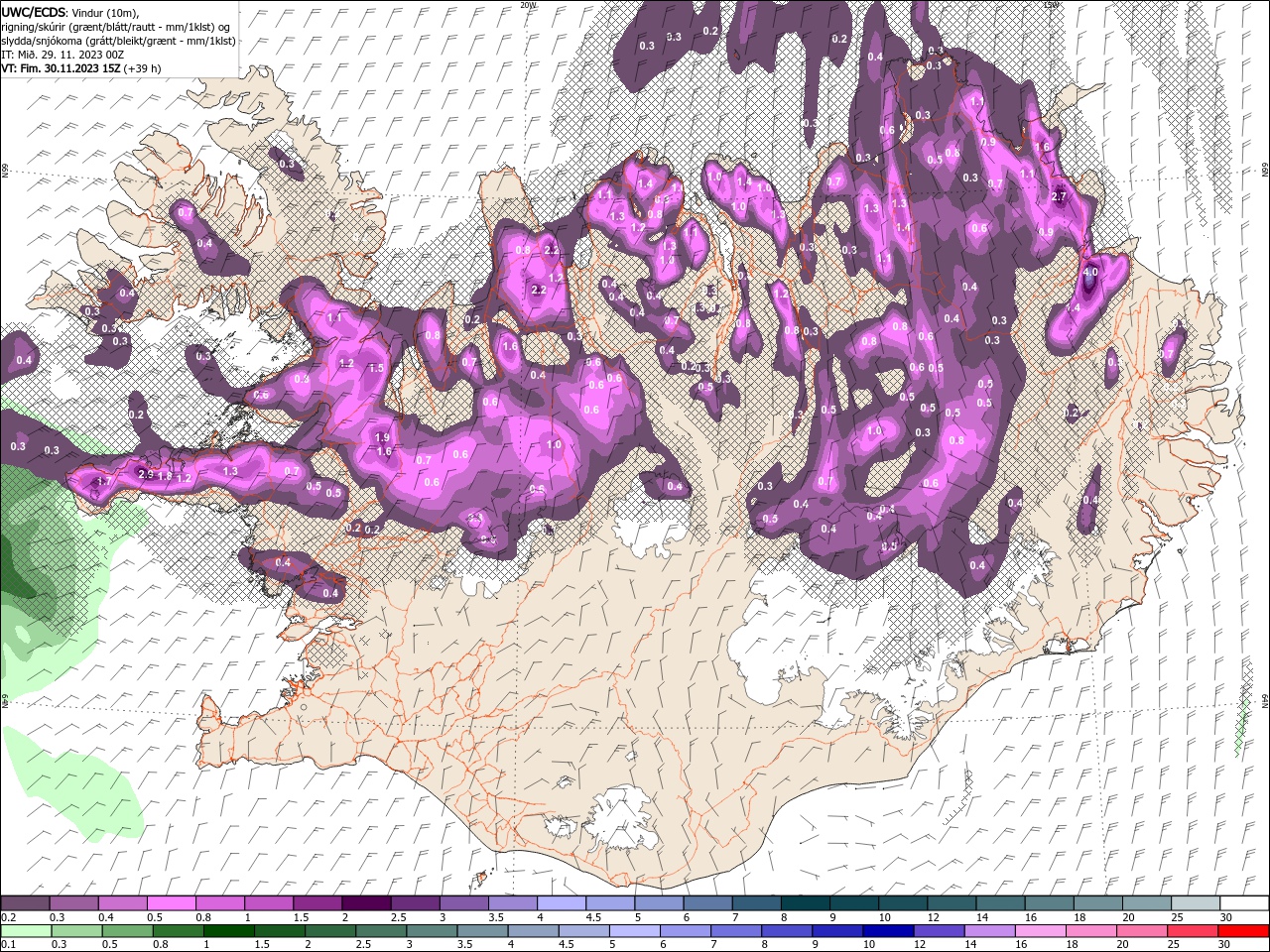Pick the darkest green 1 rain legend swatch
Image resolution: width=1270 pixels, height=952 pixels.
[x=229, y=931]
